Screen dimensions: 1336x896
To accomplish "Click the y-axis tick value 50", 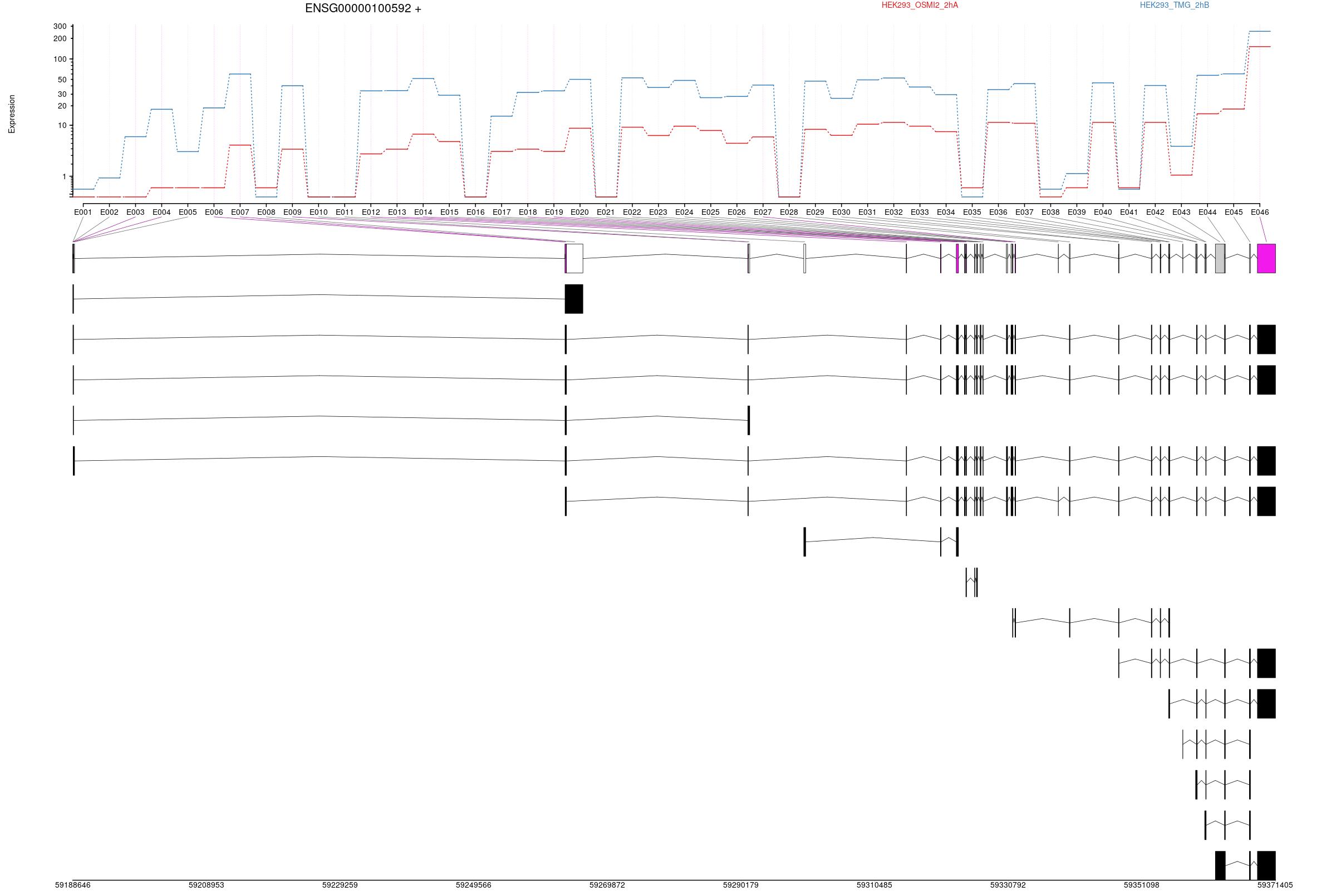I will pos(62,80).
